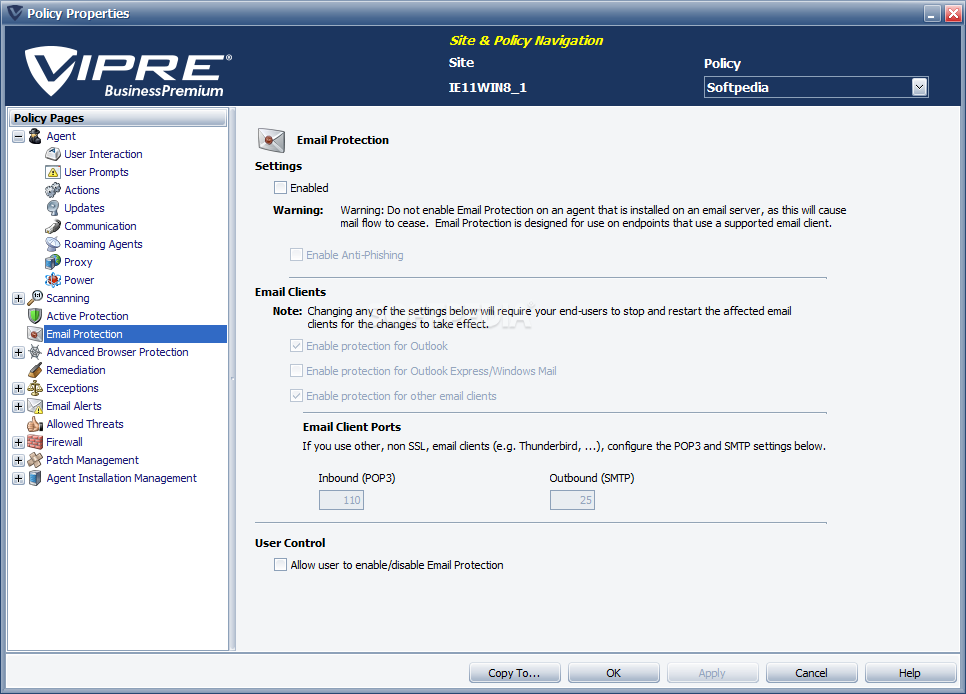Image resolution: width=966 pixels, height=694 pixels.
Task: Click the Active Protection shield icon
Action: pyautogui.click(x=35, y=316)
